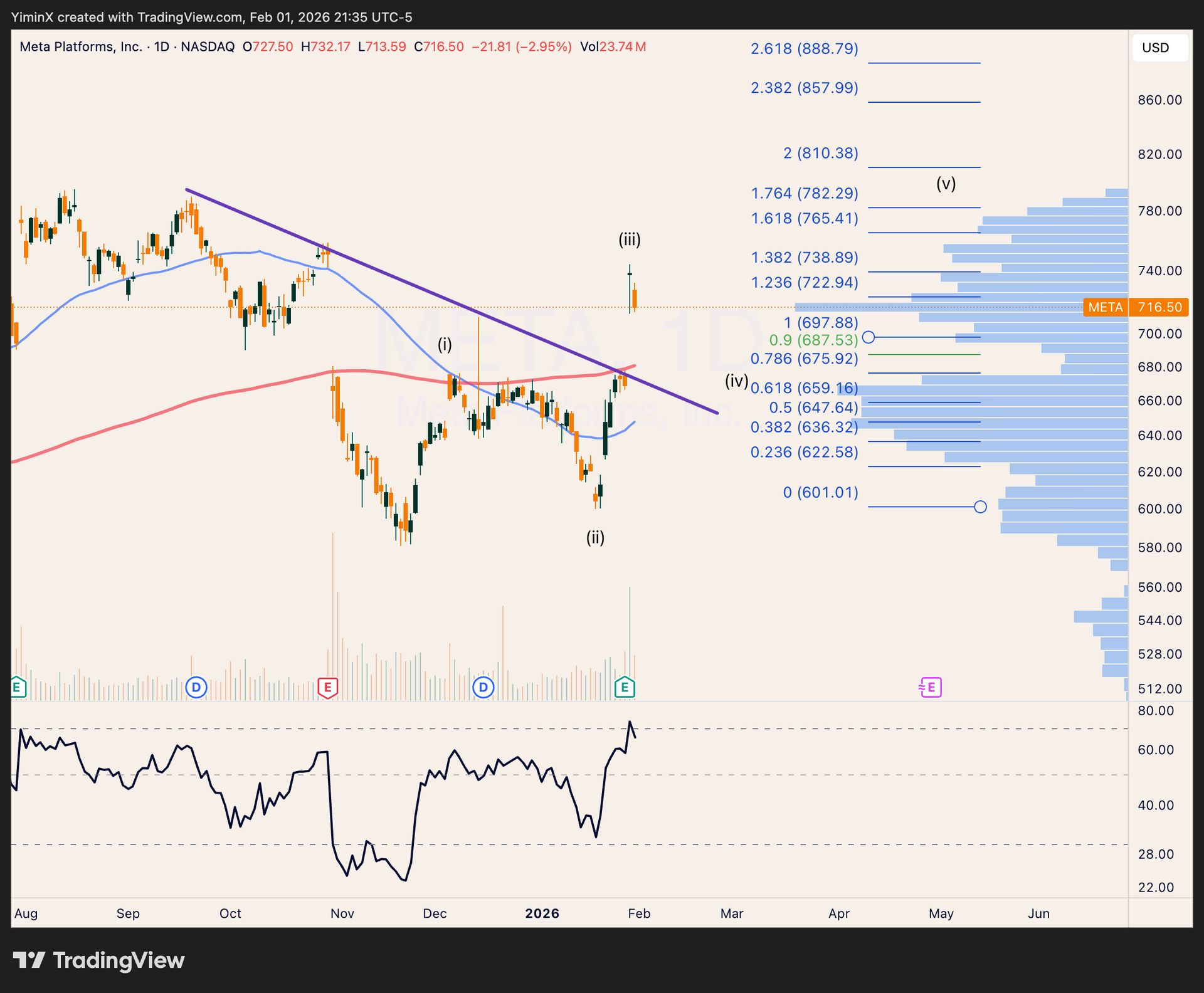Click the 2.618 (888.79) Fibonacci label
The image size is (1204, 993).
pos(804,48)
